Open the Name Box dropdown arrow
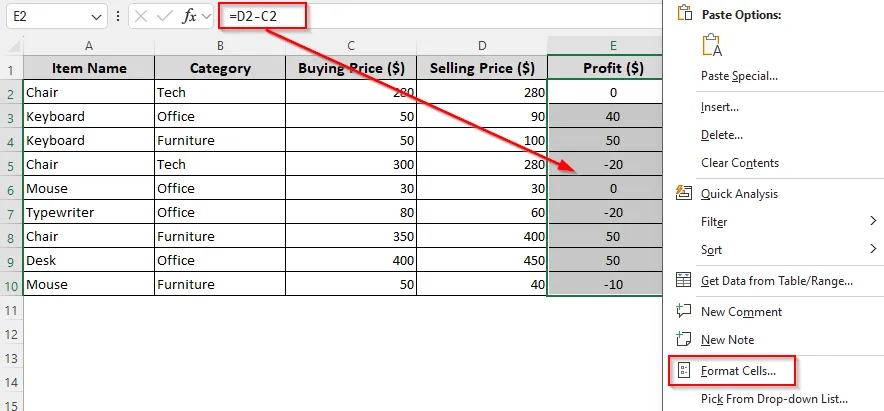This screenshot has height=411, width=884. coord(95,17)
